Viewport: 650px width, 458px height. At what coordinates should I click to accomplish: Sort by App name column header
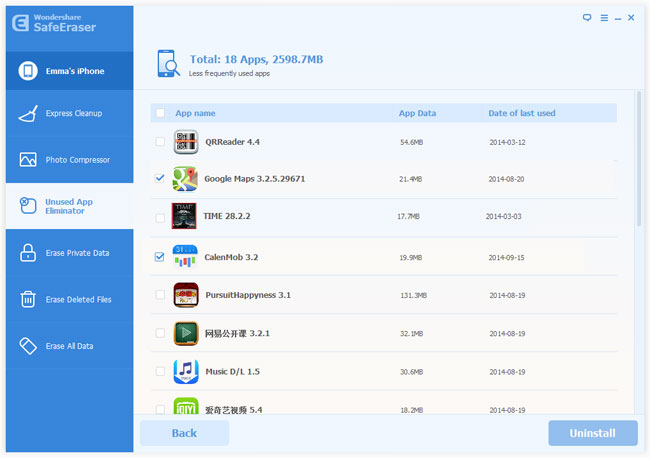[195, 113]
